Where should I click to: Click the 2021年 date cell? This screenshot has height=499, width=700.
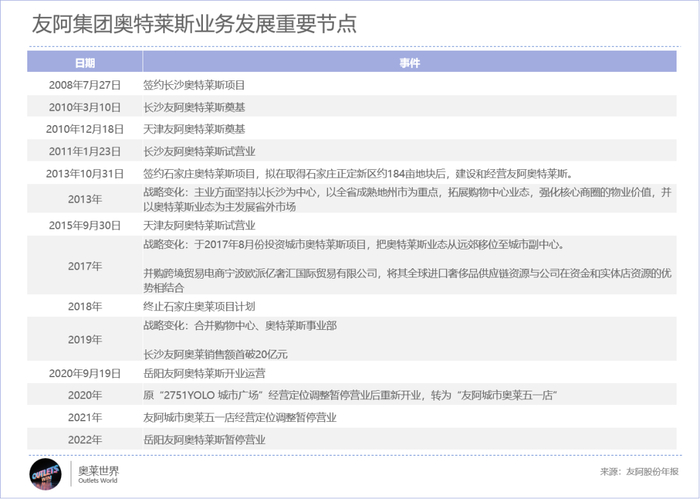[85, 418]
